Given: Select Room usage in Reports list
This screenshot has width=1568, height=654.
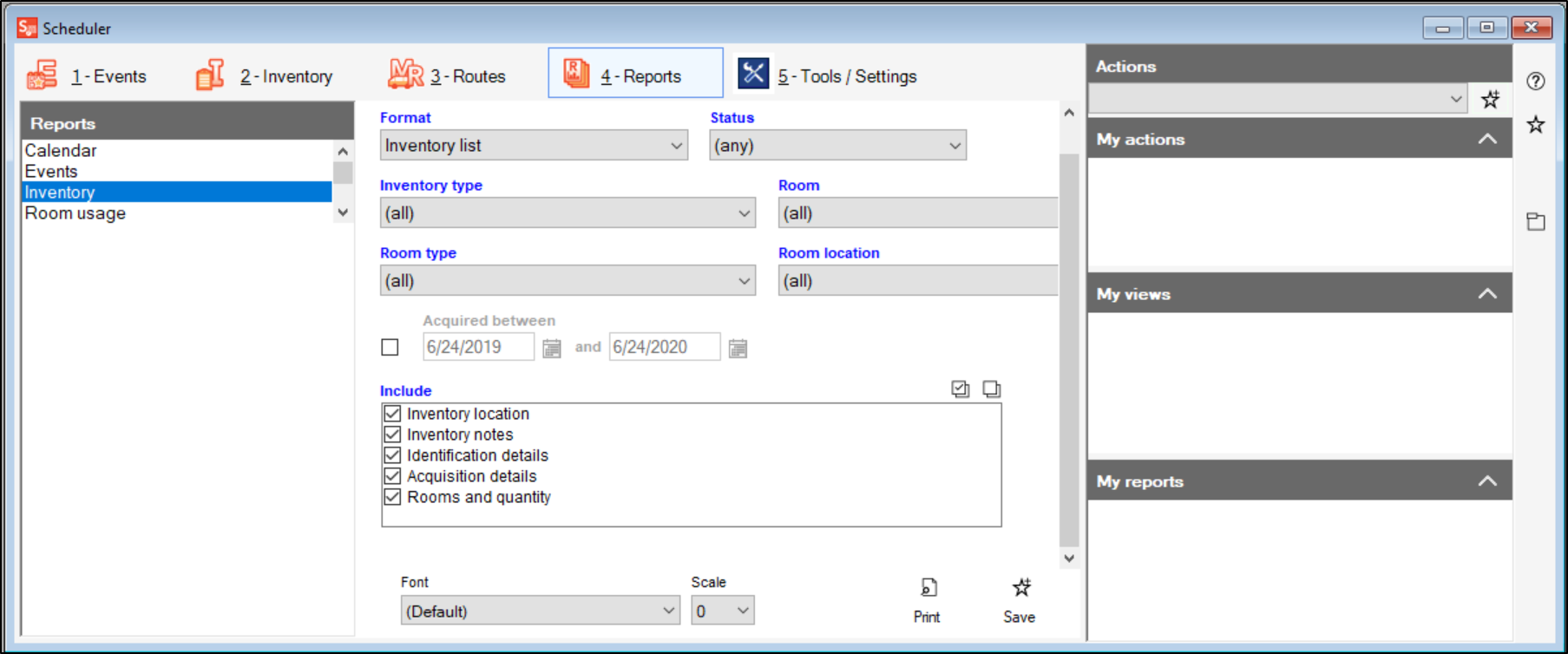Looking at the screenshot, I should 75,213.
